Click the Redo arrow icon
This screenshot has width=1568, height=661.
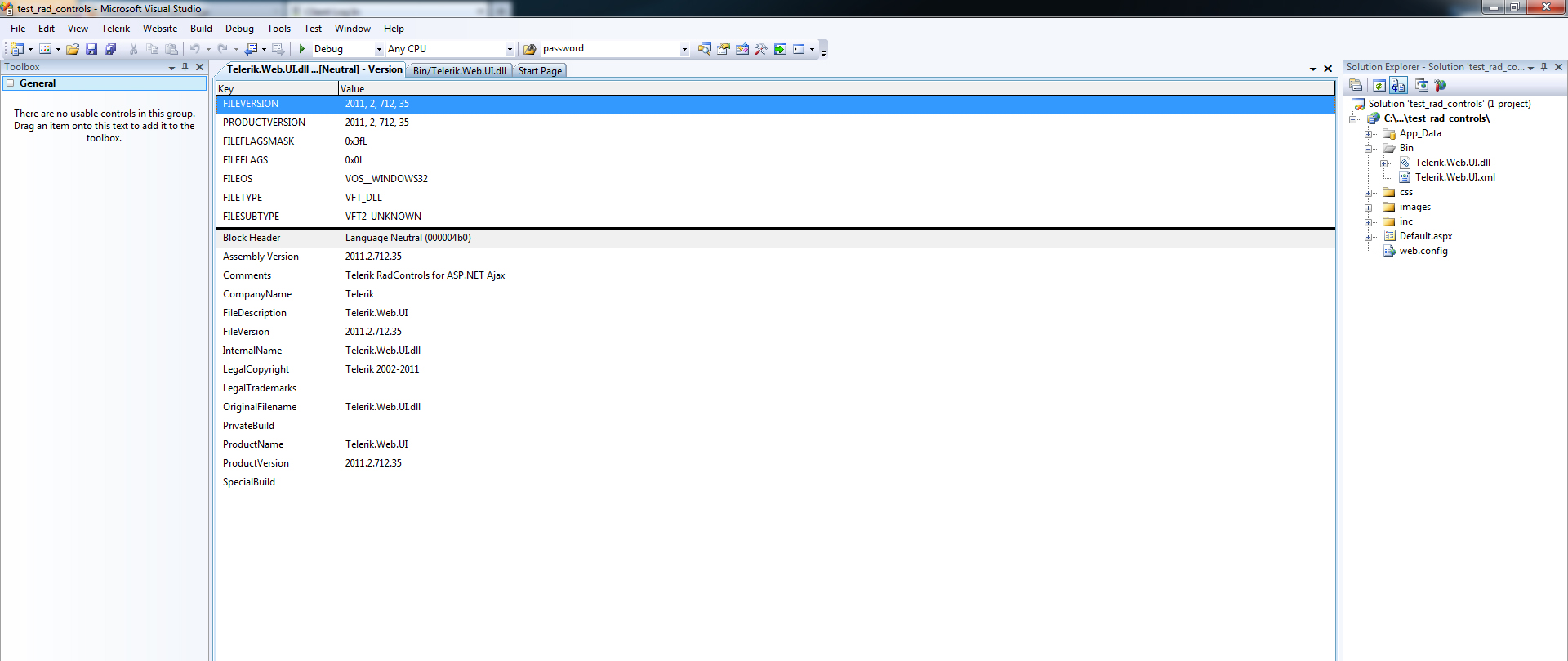click(222, 49)
